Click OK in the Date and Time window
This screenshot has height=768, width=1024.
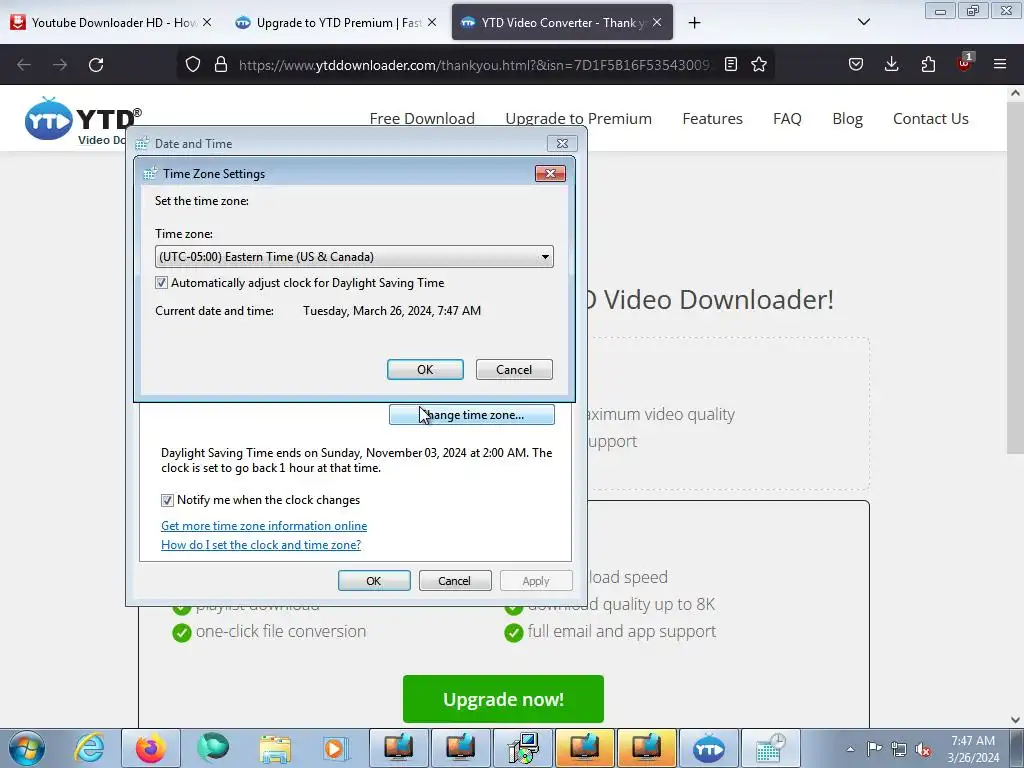(x=374, y=581)
